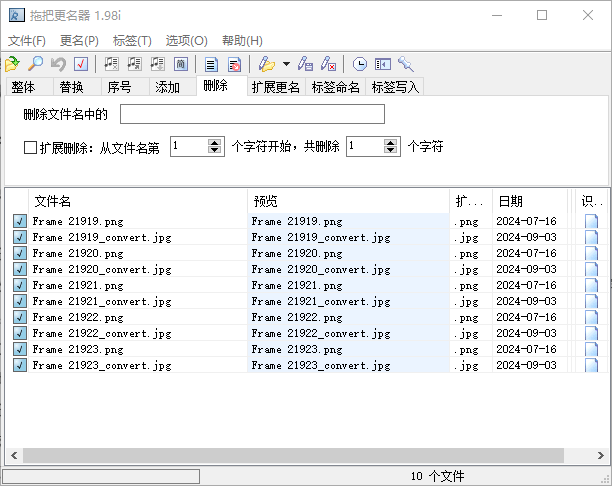Switch to the 标签写入 tab
This screenshot has height=486, width=612.
[x=395, y=87]
